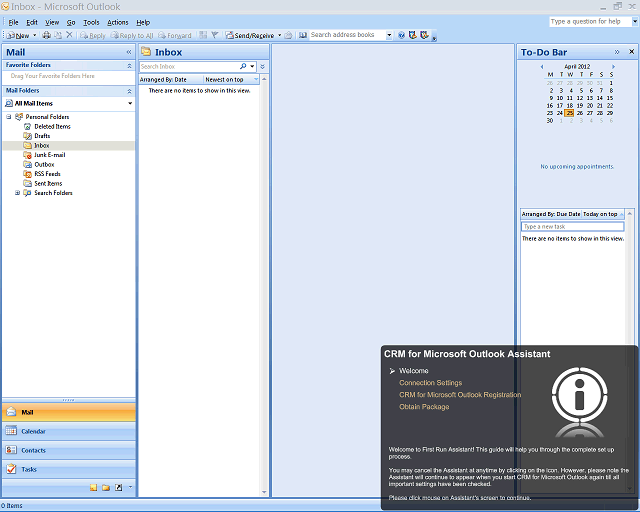The height and width of the screenshot is (512, 640).
Task: Select April 25 in the calendar
Action: pos(569,113)
